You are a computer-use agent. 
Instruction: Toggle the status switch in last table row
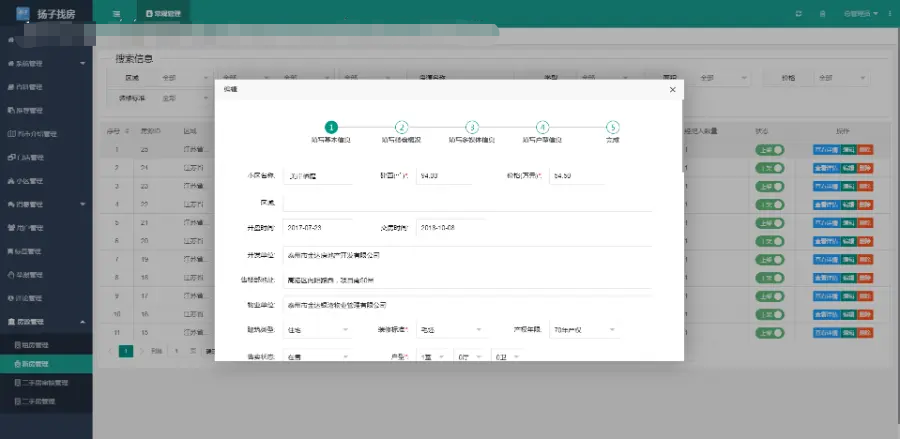[x=769, y=332]
